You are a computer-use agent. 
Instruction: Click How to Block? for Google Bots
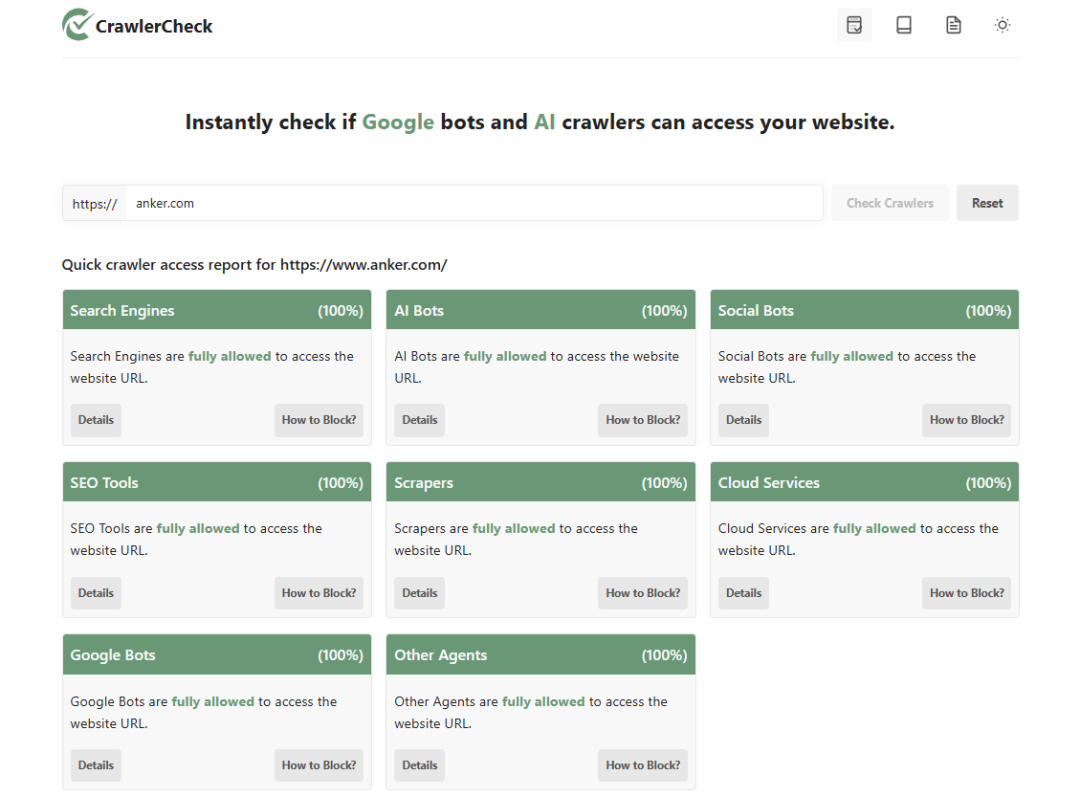319,765
